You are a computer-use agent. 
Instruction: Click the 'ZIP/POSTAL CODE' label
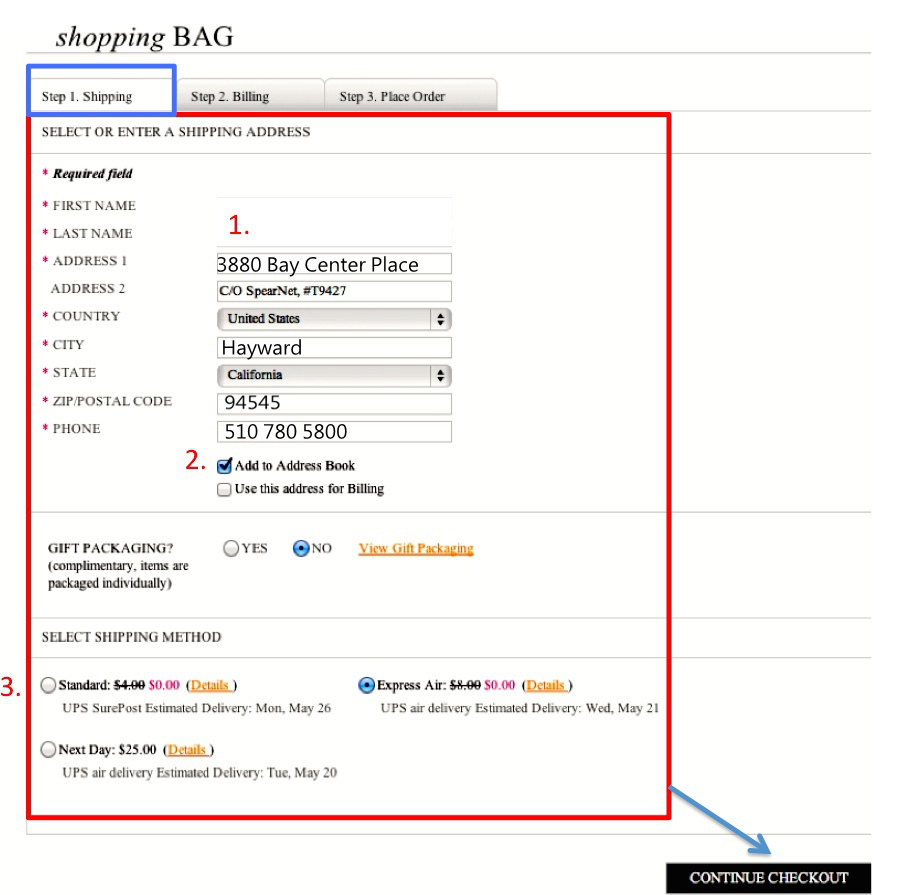click(112, 401)
